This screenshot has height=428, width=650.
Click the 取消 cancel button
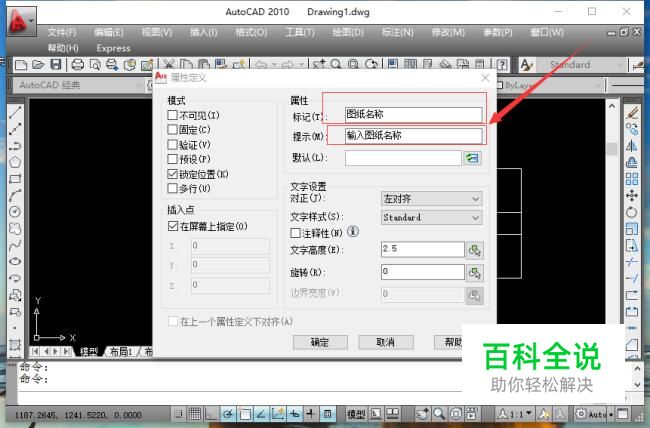coord(386,342)
